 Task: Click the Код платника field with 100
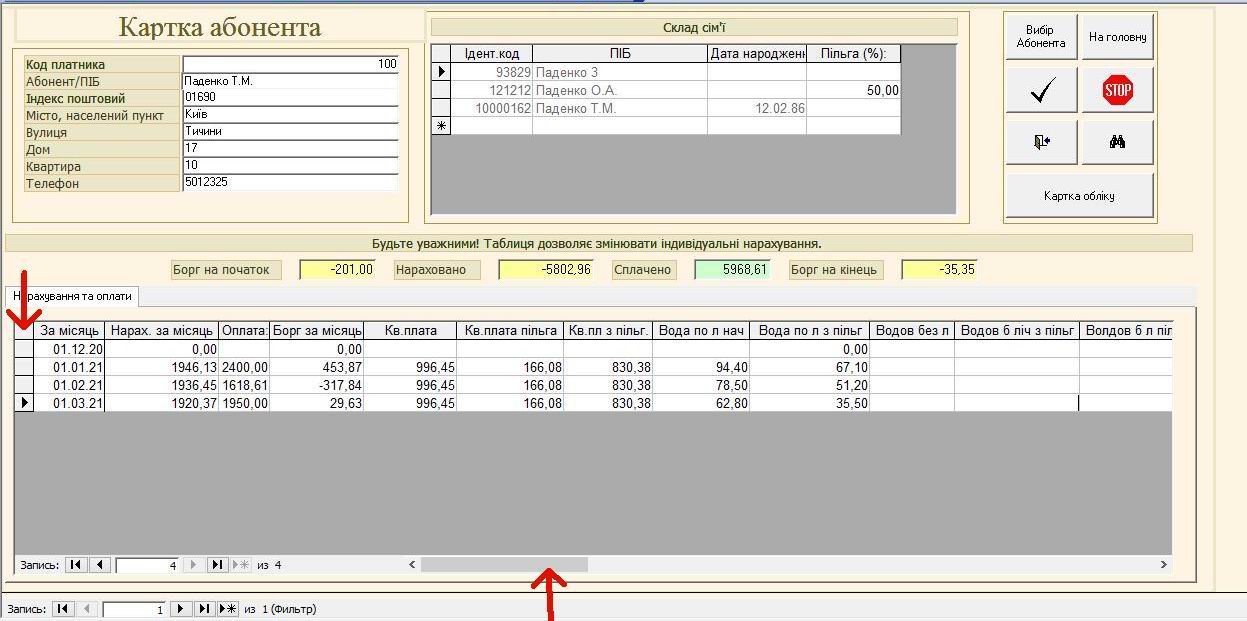pyautogui.click(x=290, y=64)
